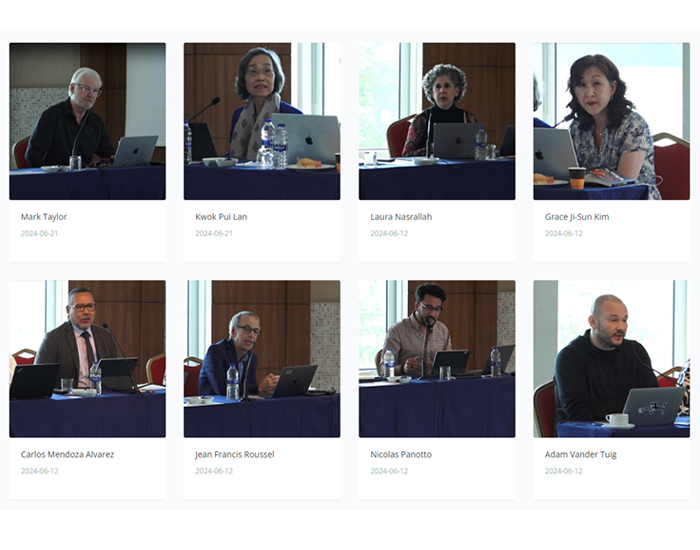700x550 pixels.
Task: Open the Jean Francis Roussel title link
Action: (x=235, y=454)
